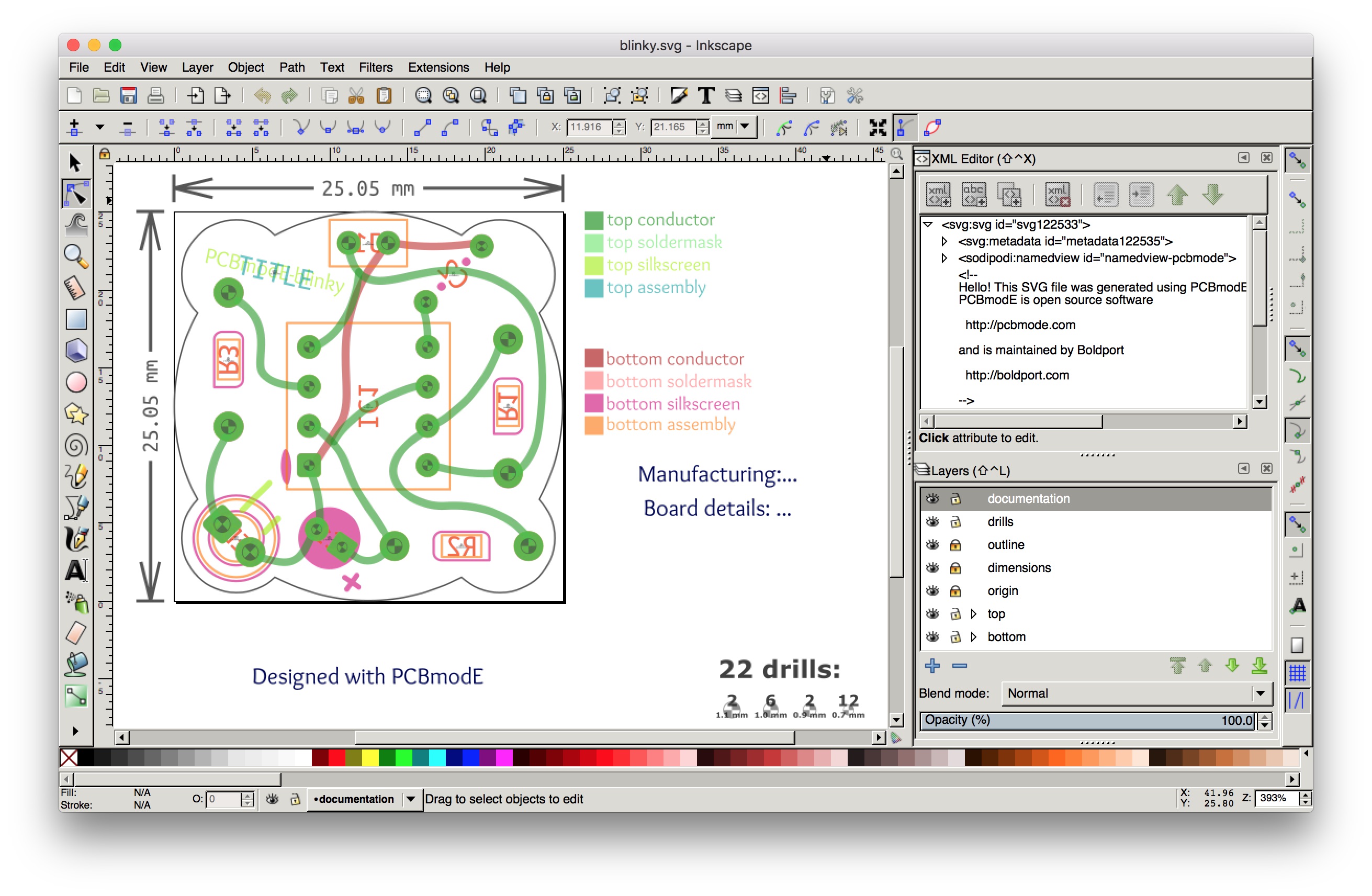
Task: Open the Layer menu
Action: coord(197,68)
